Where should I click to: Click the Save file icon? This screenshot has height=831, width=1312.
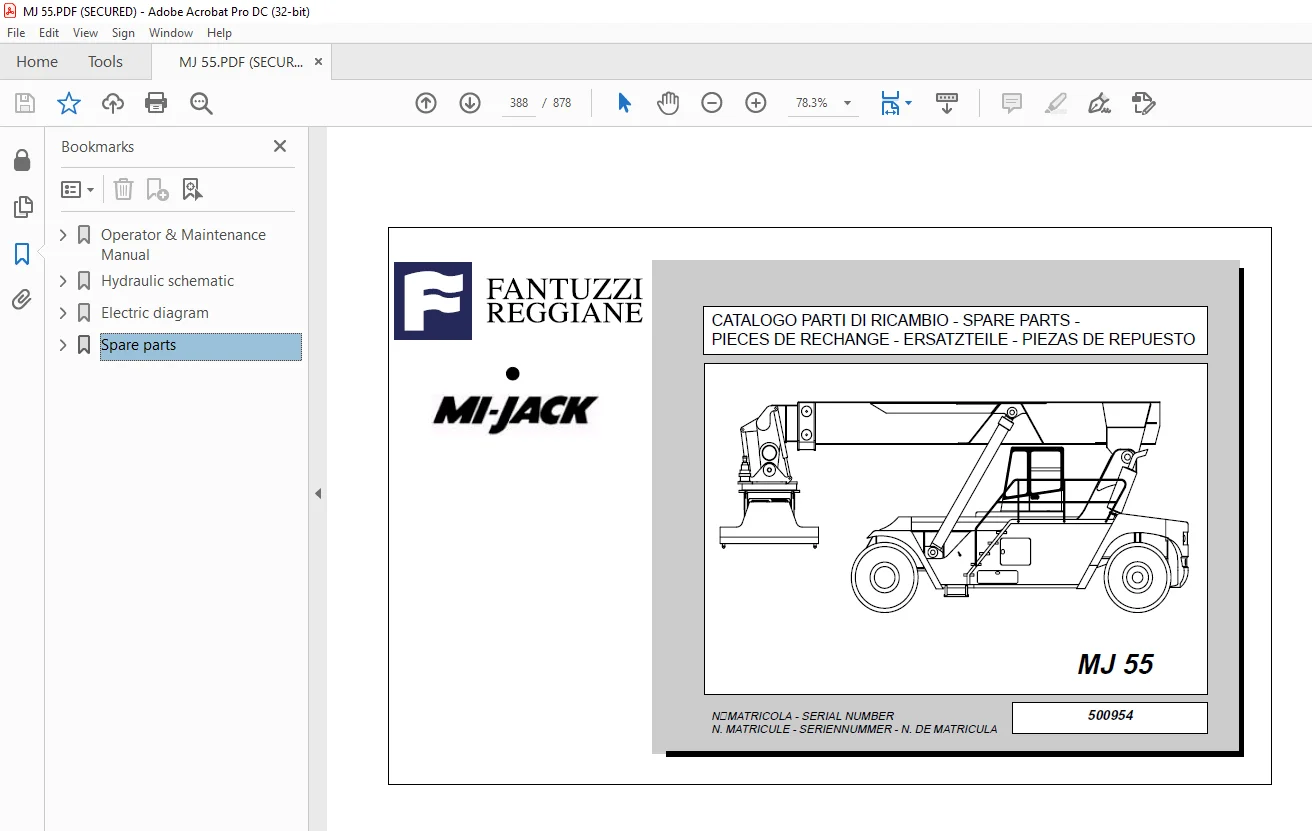(25, 103)
